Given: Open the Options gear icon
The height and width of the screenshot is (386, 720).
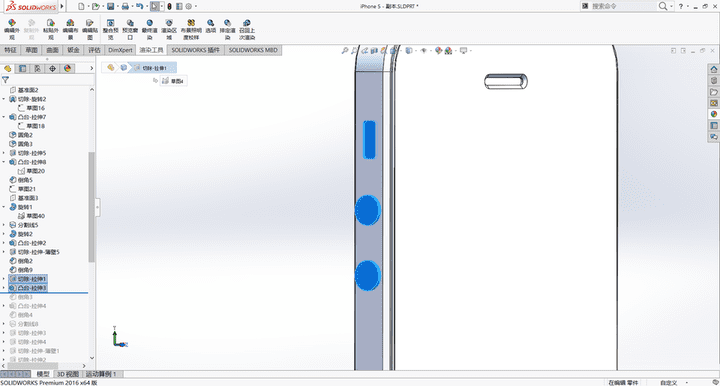Looking at the screenshot, I should point(189,6).
